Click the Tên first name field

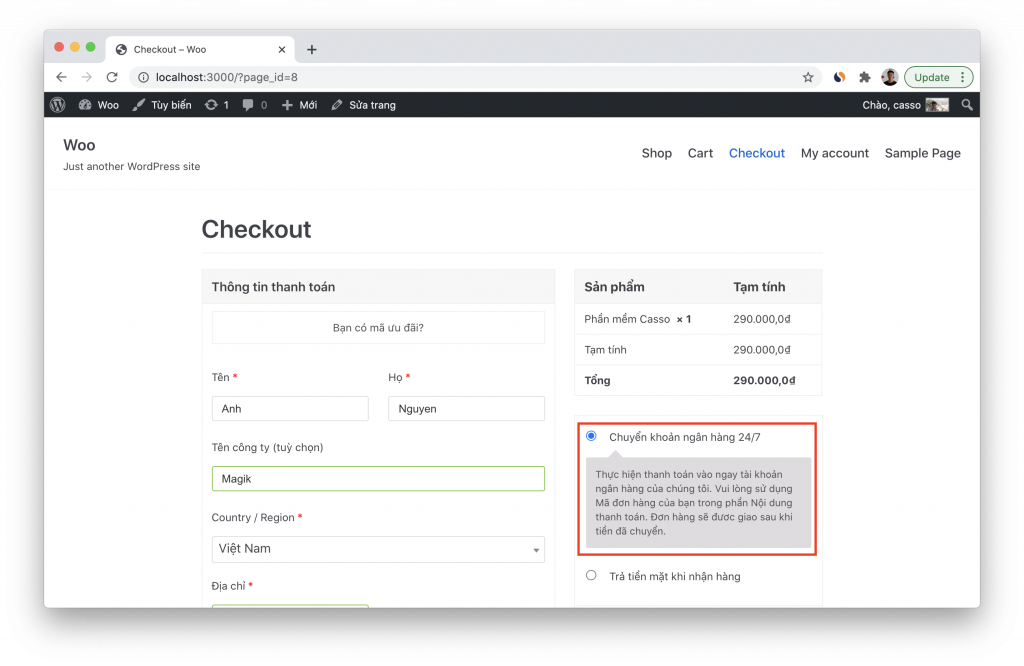pos(290,409)
